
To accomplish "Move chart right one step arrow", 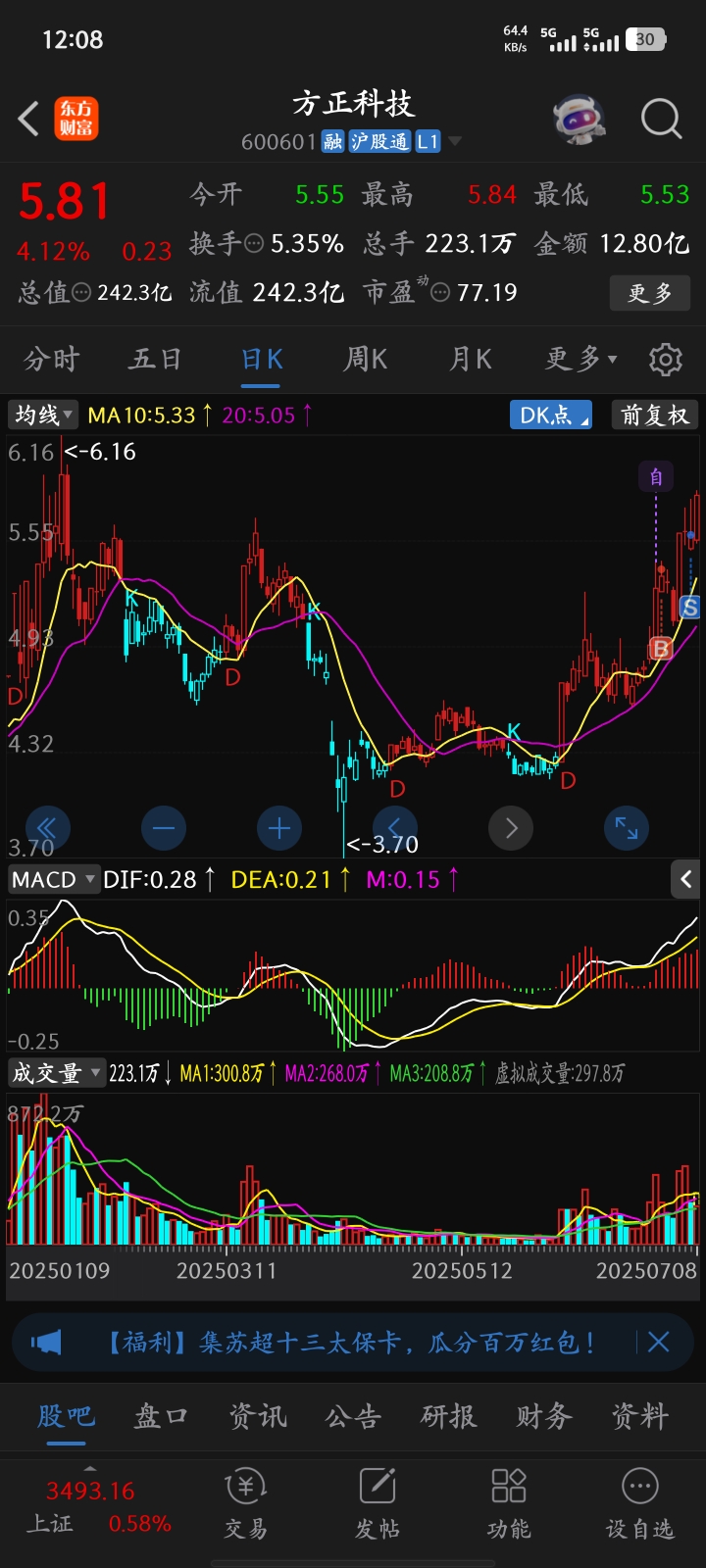I will point(511,829).
